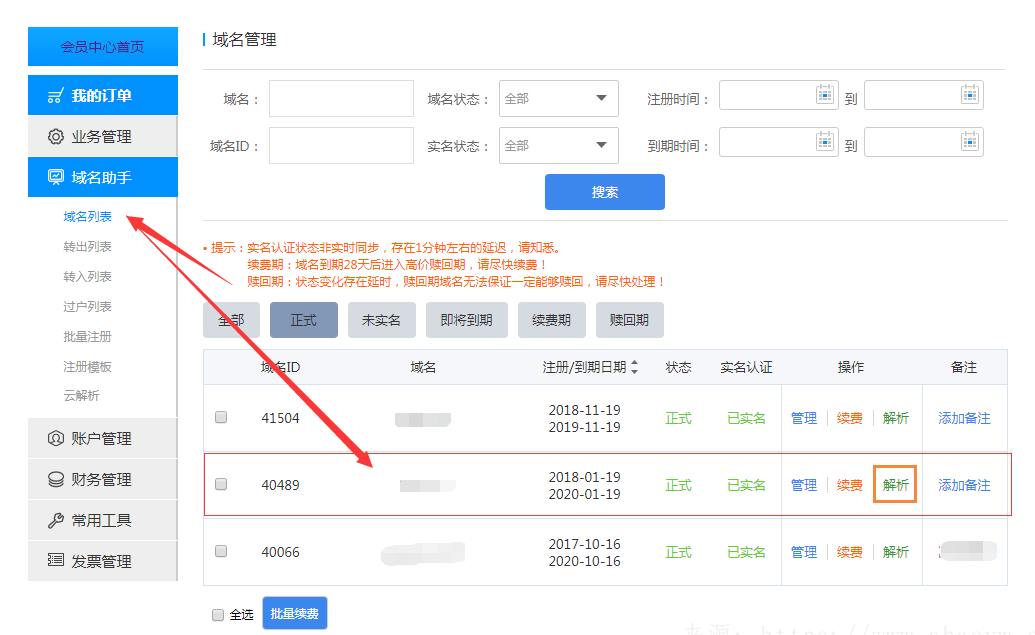Click the wrench icon next to 常用工具
The width and height of the screenshot is (1035, 635).
point(55,521)
